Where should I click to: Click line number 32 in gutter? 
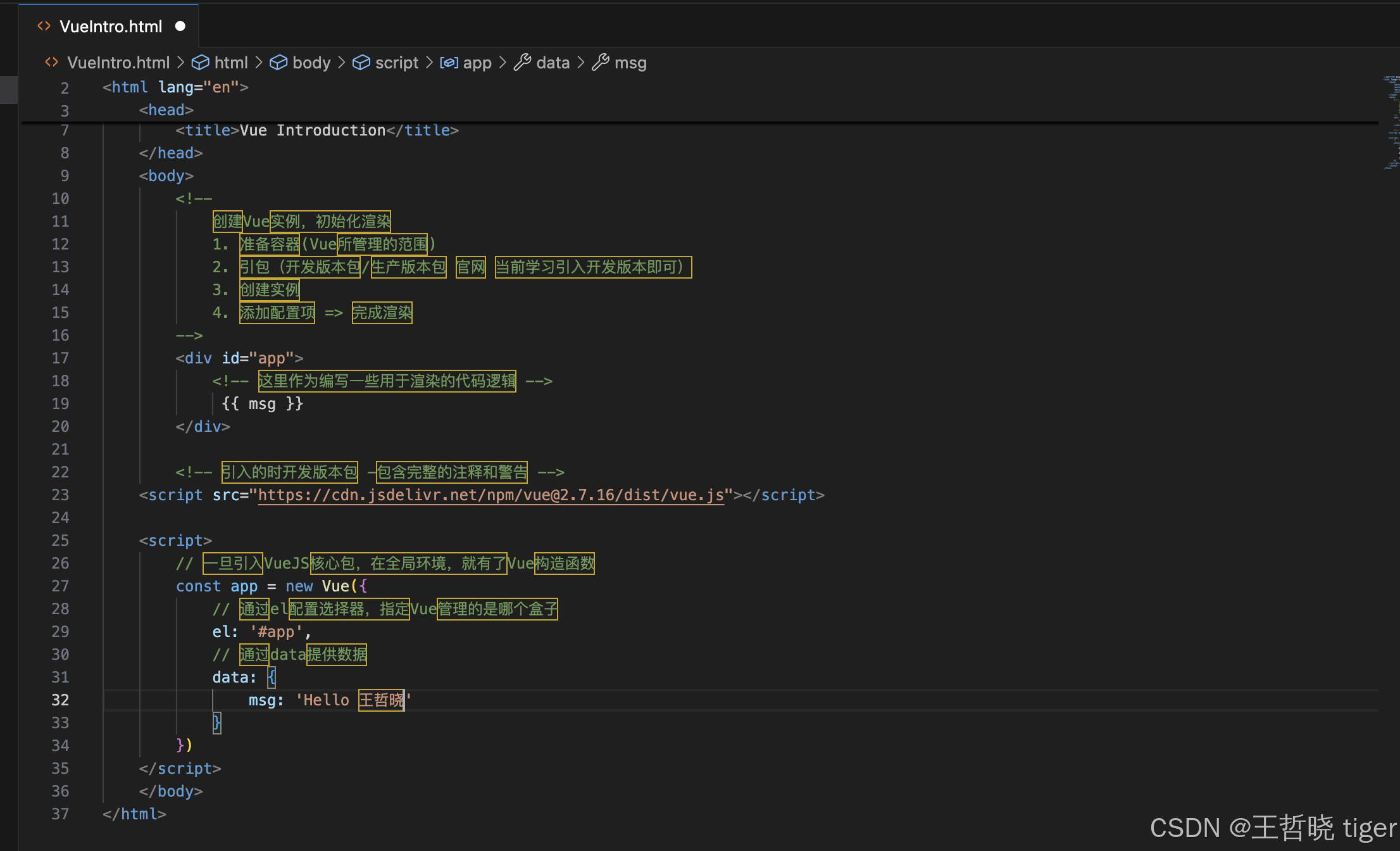point(60,700)
